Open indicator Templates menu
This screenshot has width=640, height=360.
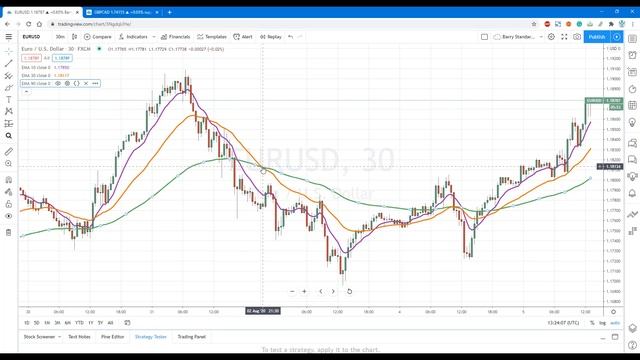[212, 37]
